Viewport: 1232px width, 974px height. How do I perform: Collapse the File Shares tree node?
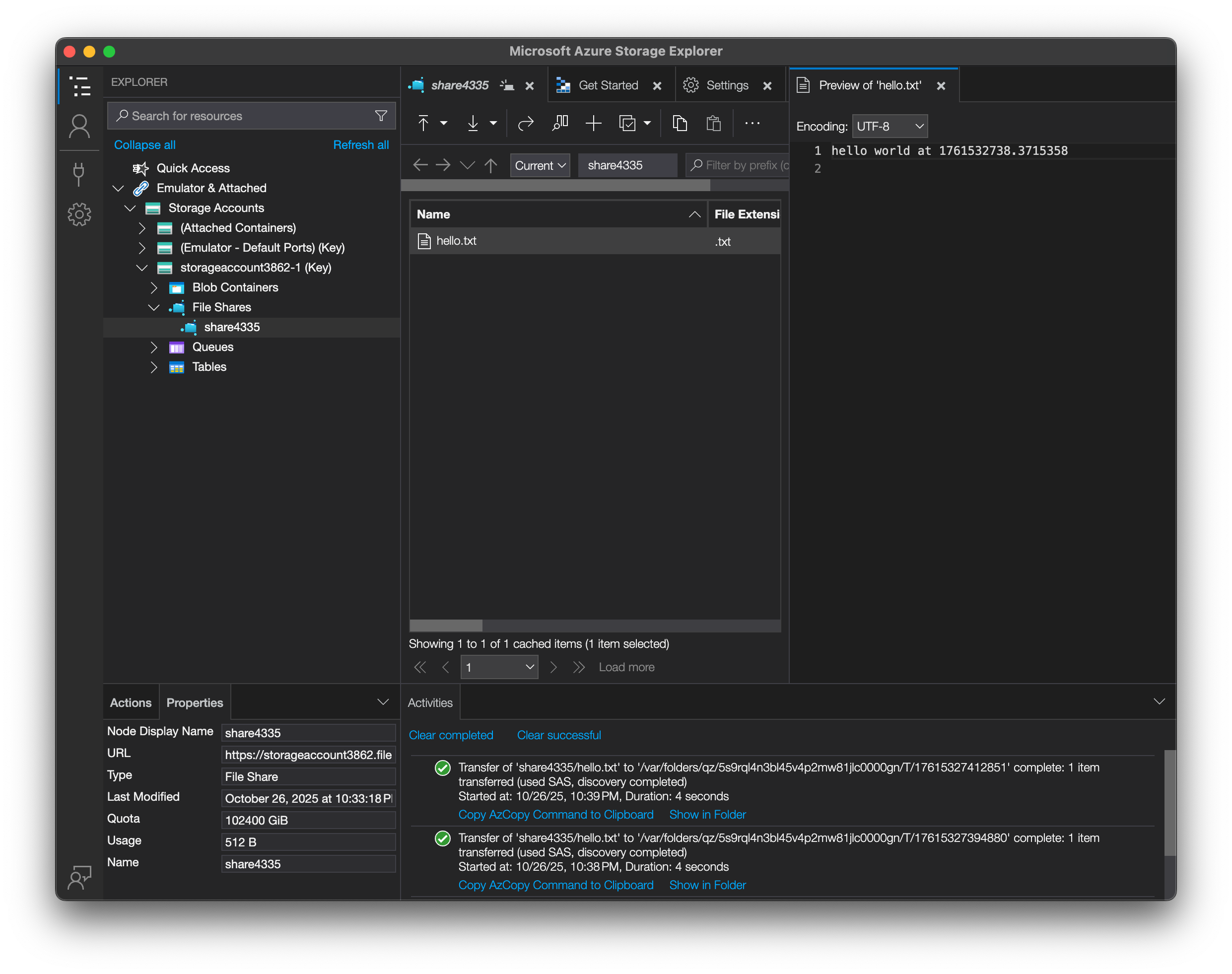(x=154, y=307)
